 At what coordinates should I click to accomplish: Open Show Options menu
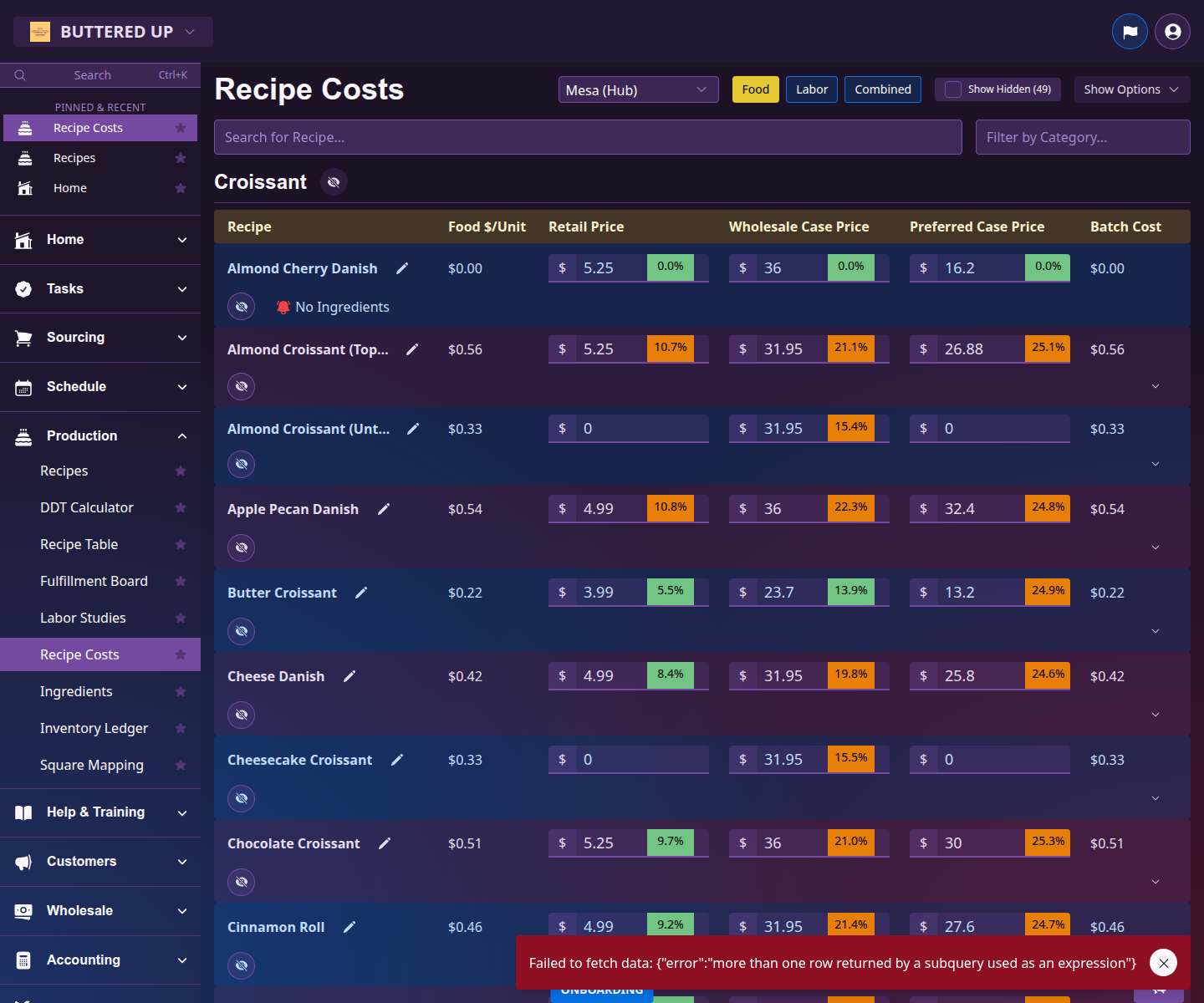(x=1130, y=89)
